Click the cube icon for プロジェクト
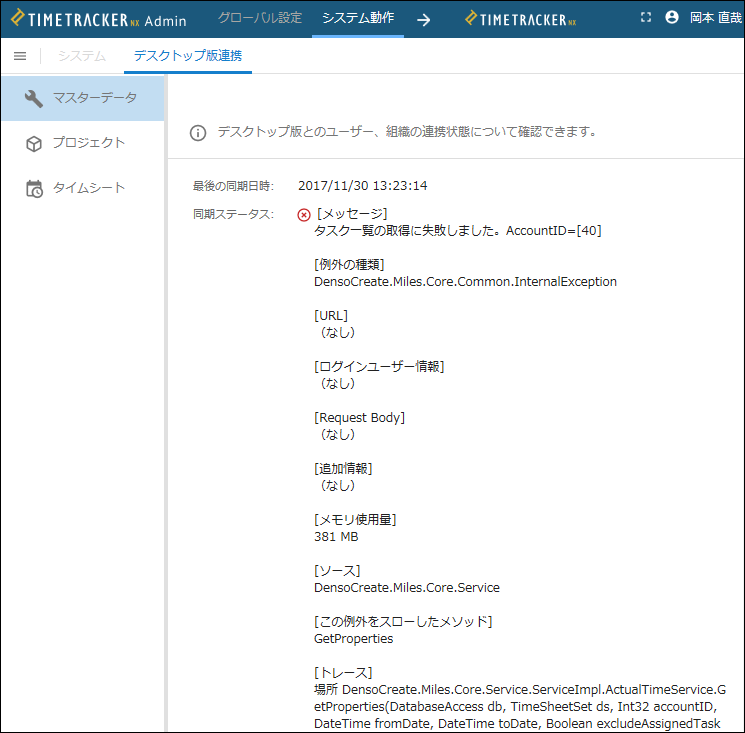The width and height of the screenshot is (745, 733). 33,143
